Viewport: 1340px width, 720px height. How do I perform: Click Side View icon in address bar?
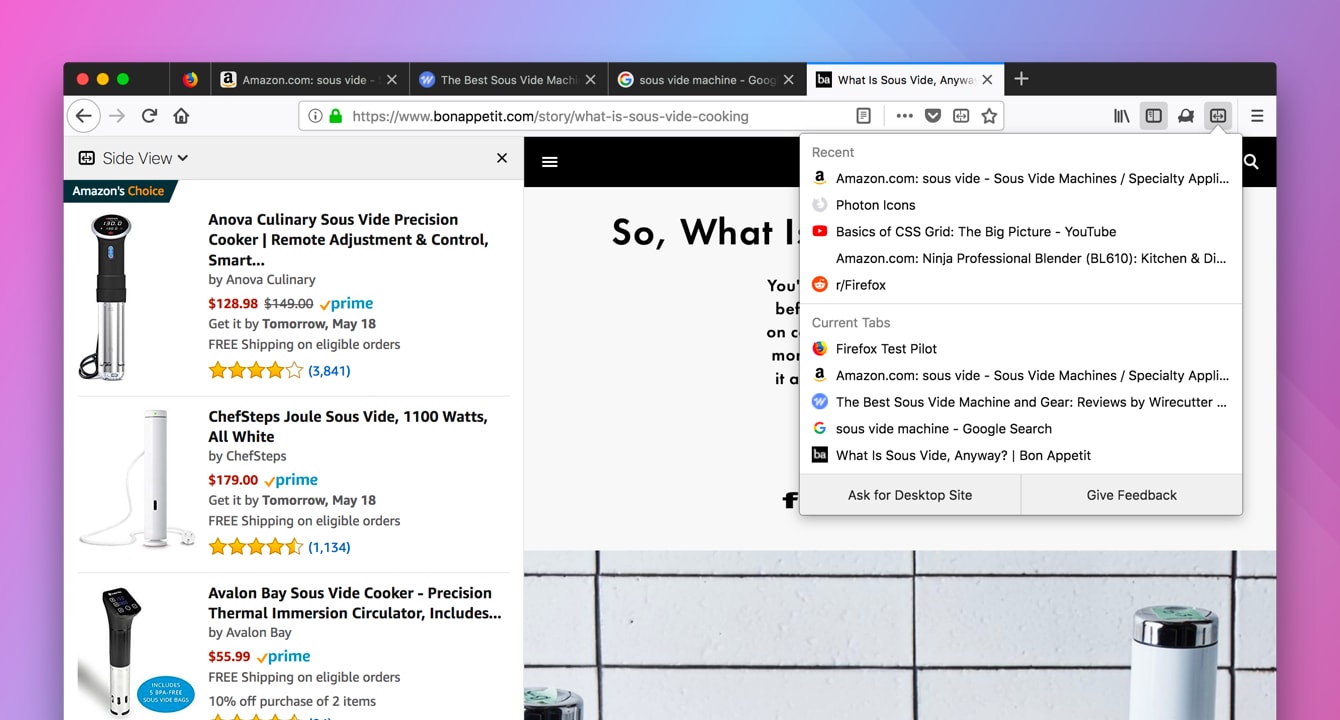961,116
